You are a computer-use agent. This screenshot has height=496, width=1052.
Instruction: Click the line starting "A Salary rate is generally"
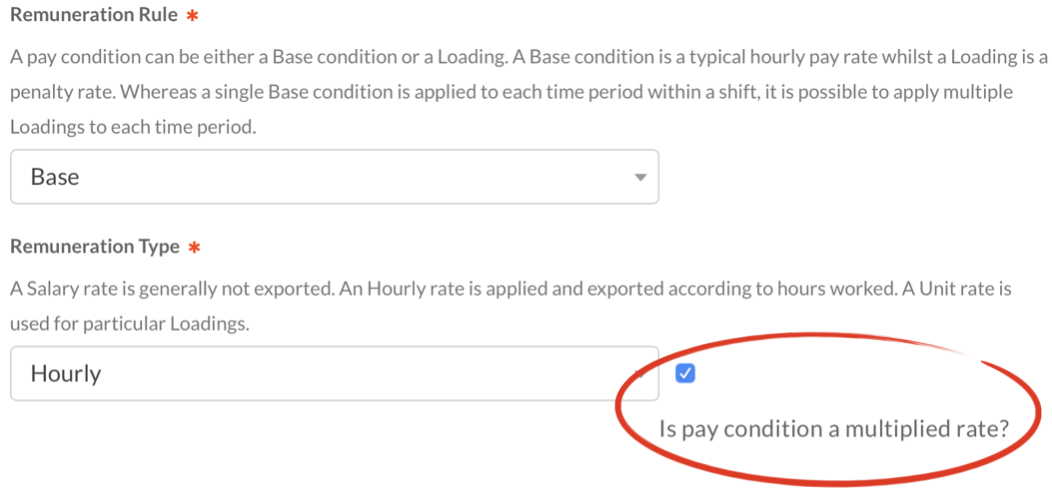510,289
